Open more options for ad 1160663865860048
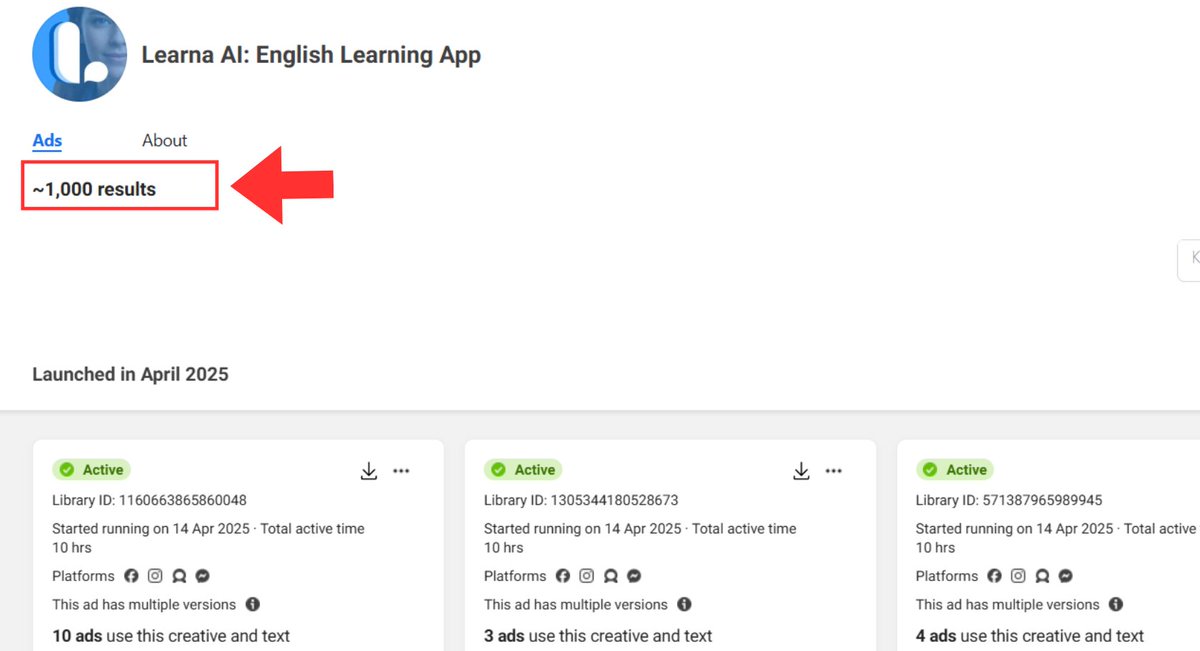This screenshot has width=1200, height=651. tap(401, 471)
